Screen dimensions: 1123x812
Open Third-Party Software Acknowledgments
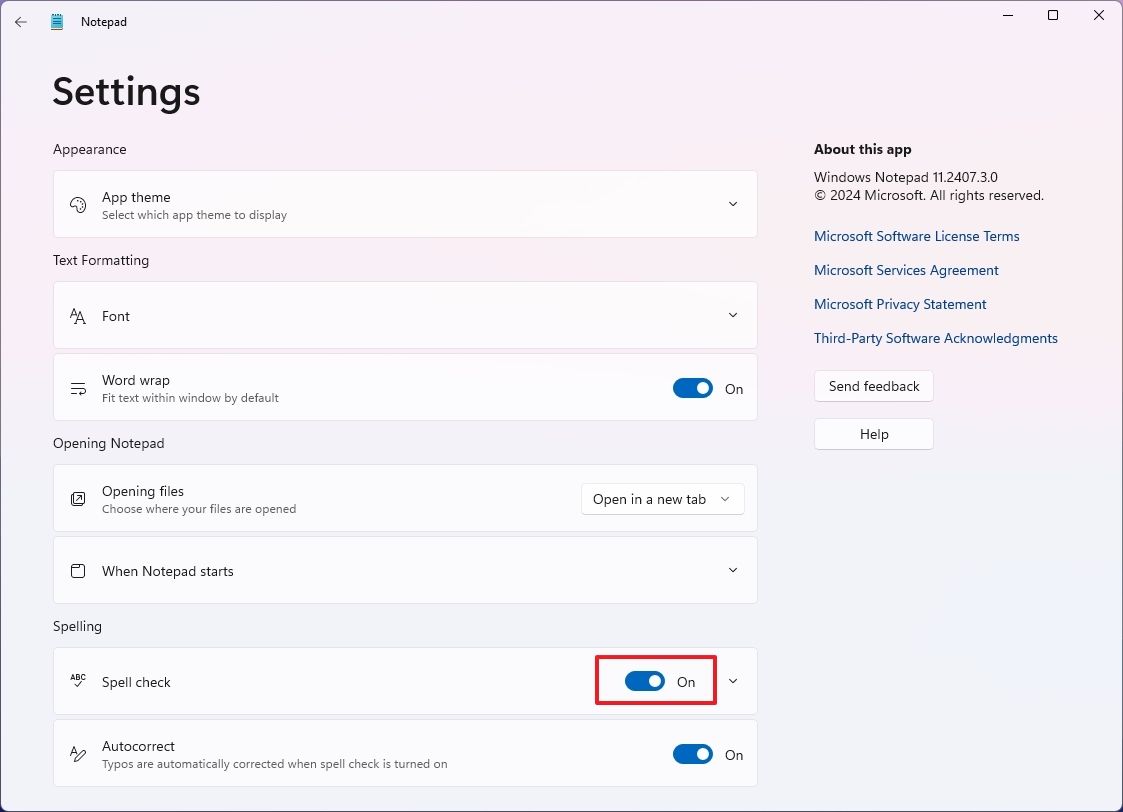pyautogui.click(x=935, y=338)
